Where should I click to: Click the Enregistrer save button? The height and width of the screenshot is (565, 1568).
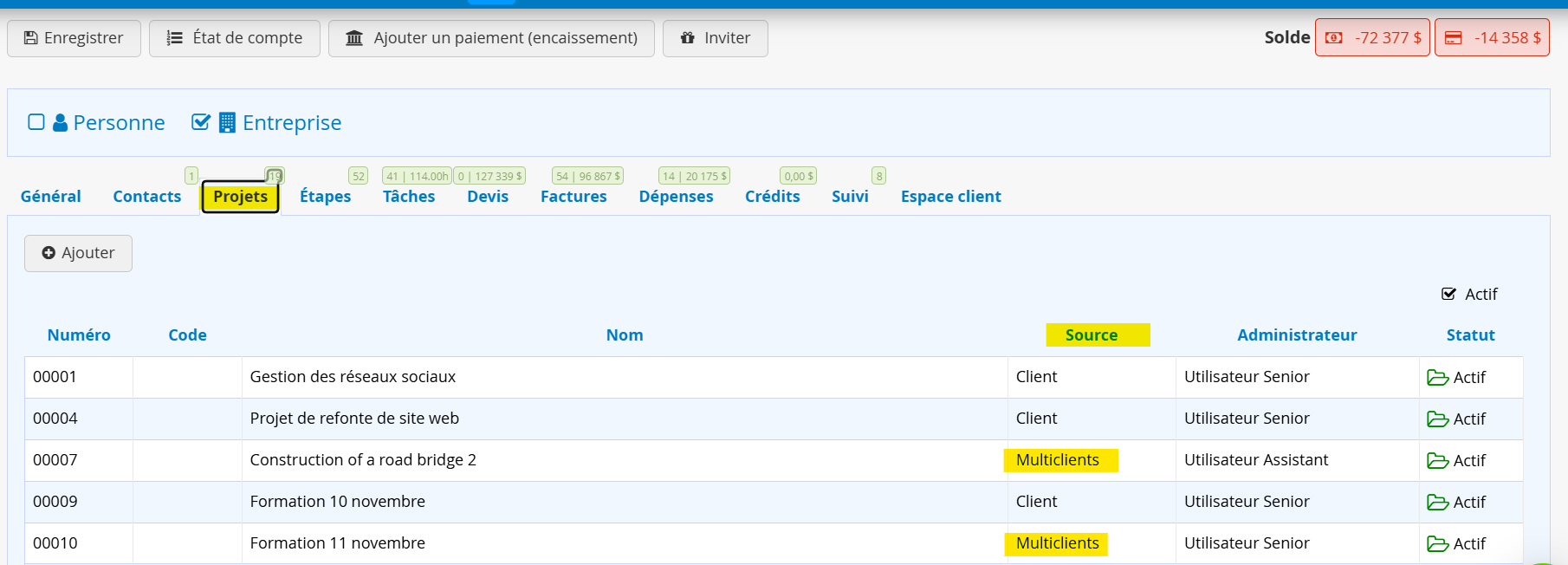[74, 38]
